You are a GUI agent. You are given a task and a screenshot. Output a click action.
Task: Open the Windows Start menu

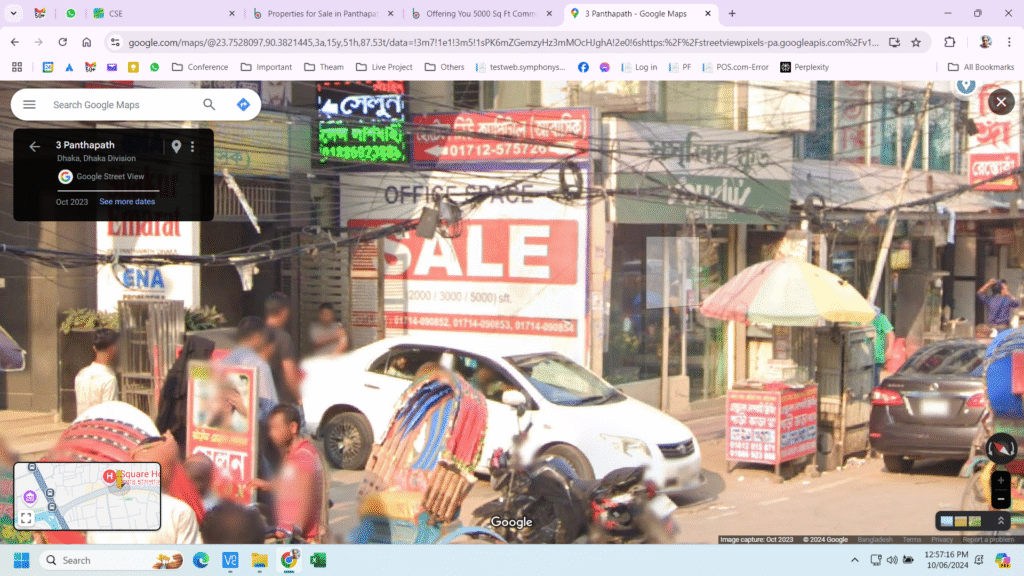[x=22, y=560]
